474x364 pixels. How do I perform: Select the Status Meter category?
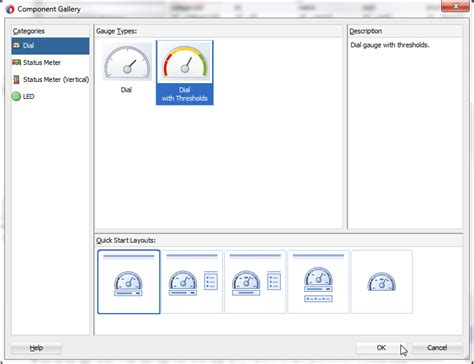pyautogui.click(x=50, y=62)
